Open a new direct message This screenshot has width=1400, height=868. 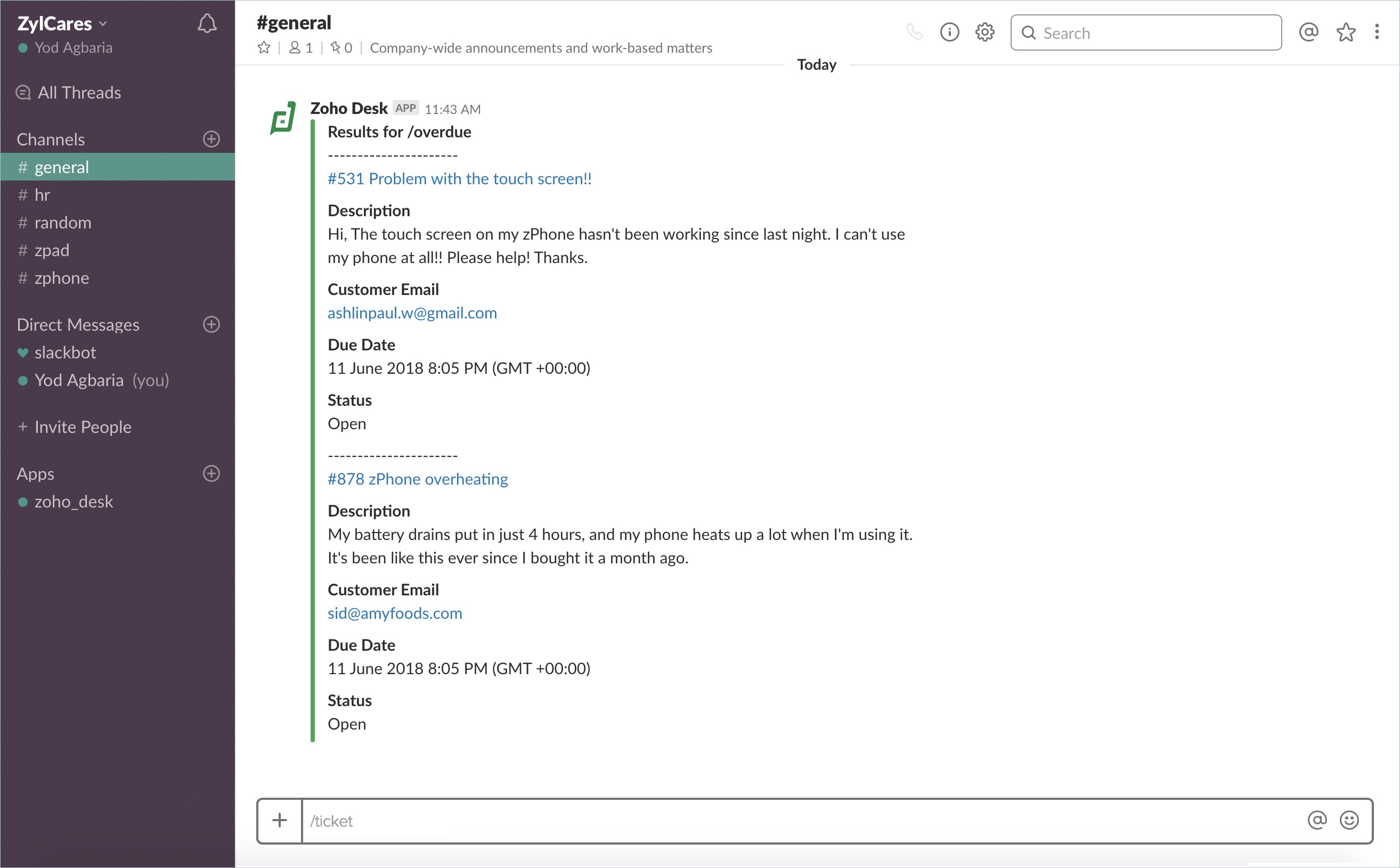[211, 324]
